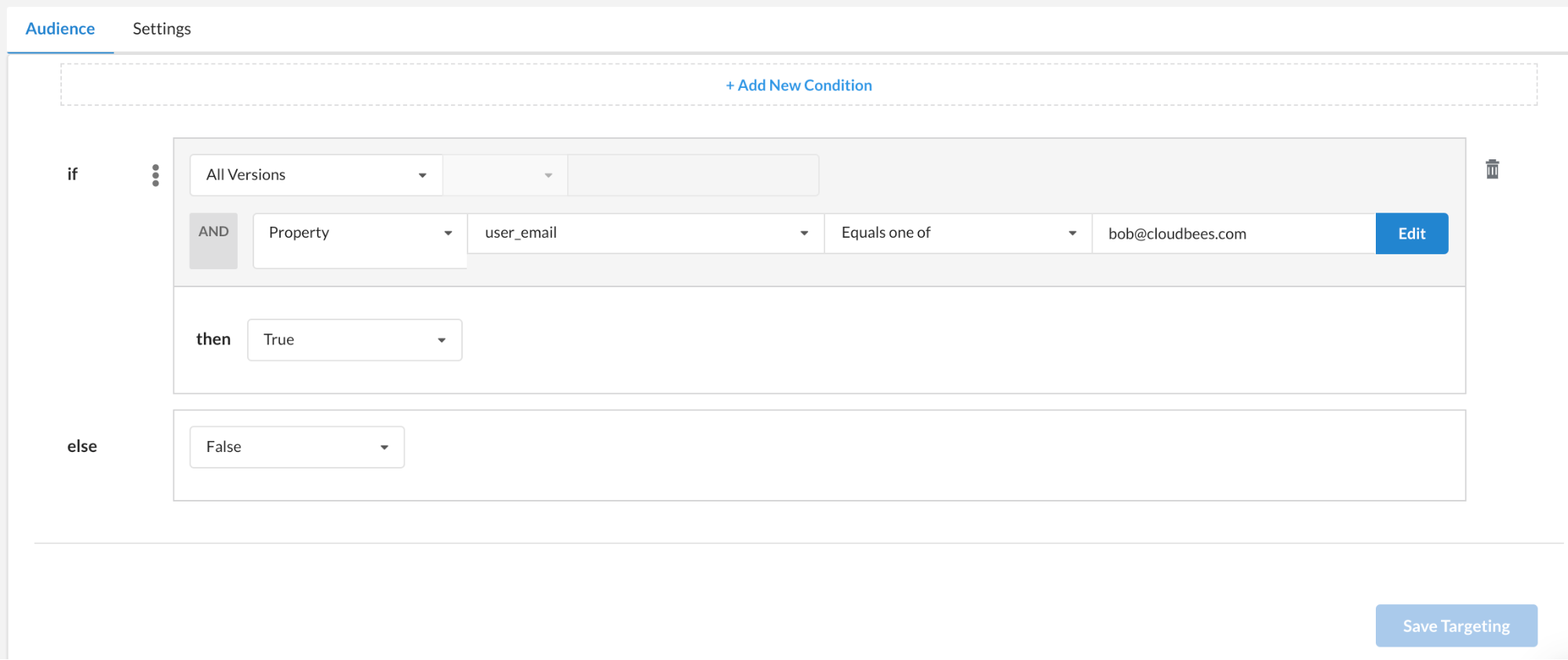The width and height of the screenshot is (1568, 660).
Task: Open the 'else' False value dropdown
Action: (297, 447)
